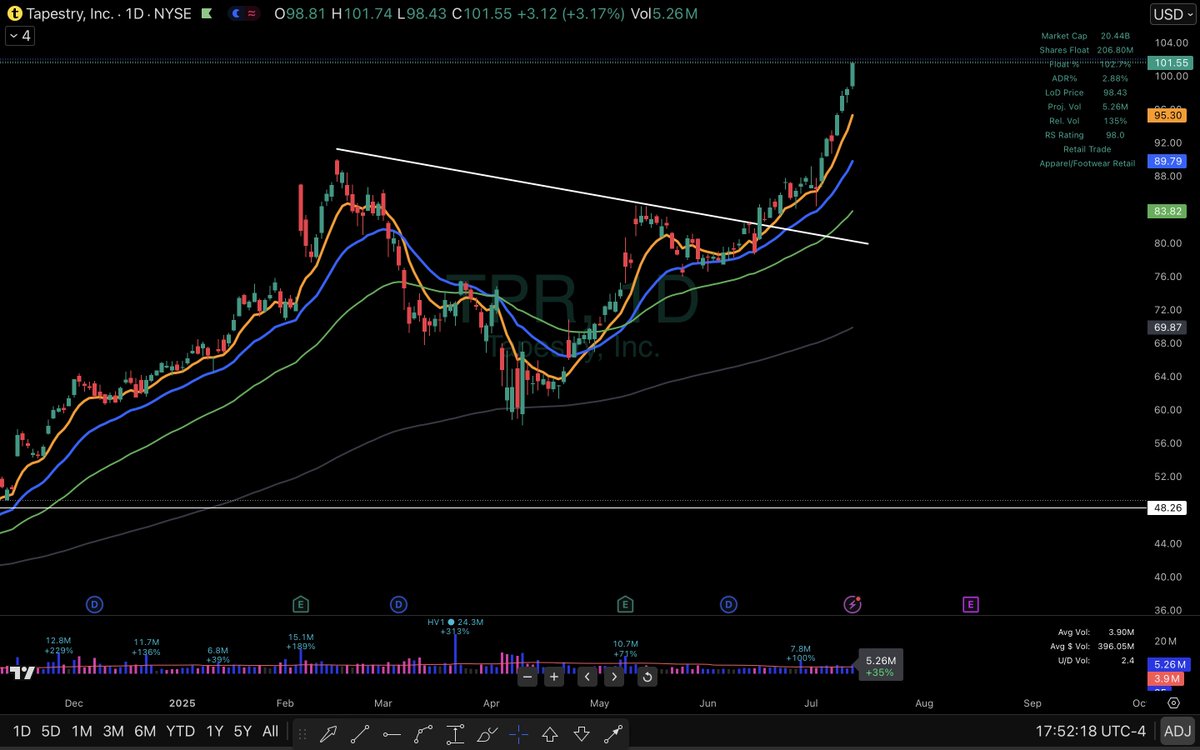Open the earnings marker in May
The width and height of the screenshot is (1200, 750).
pyautogui.click(x=625, y=604)
